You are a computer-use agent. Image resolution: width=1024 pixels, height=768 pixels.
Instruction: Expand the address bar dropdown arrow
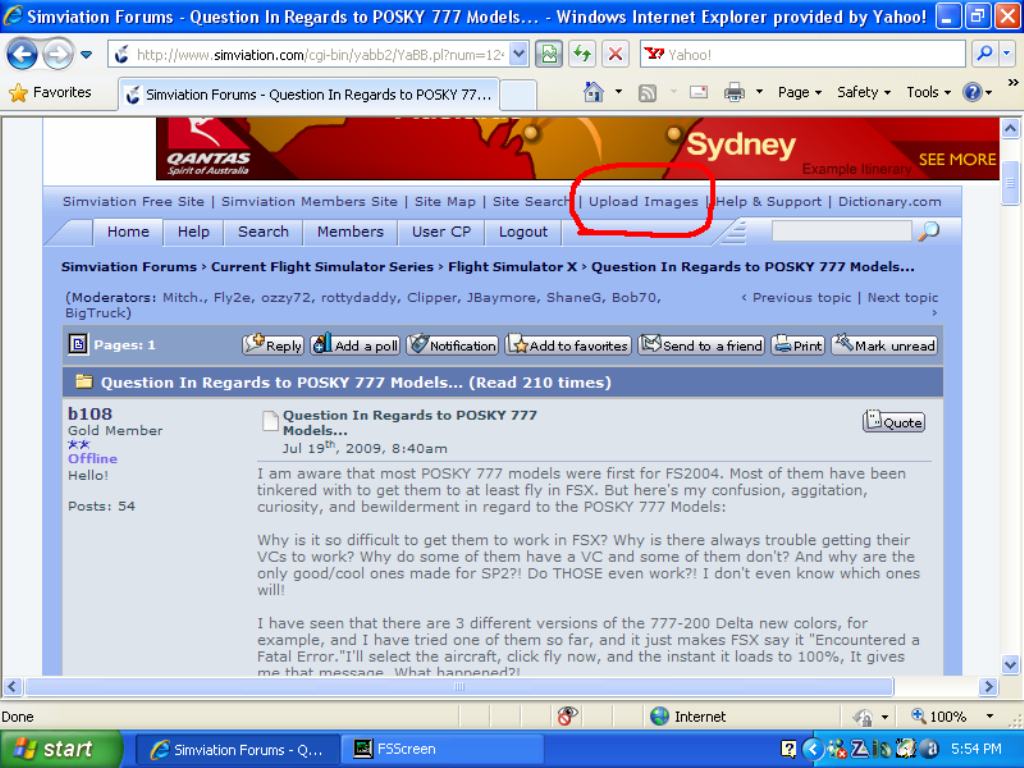pyautogui.click(x=518, y=54)
